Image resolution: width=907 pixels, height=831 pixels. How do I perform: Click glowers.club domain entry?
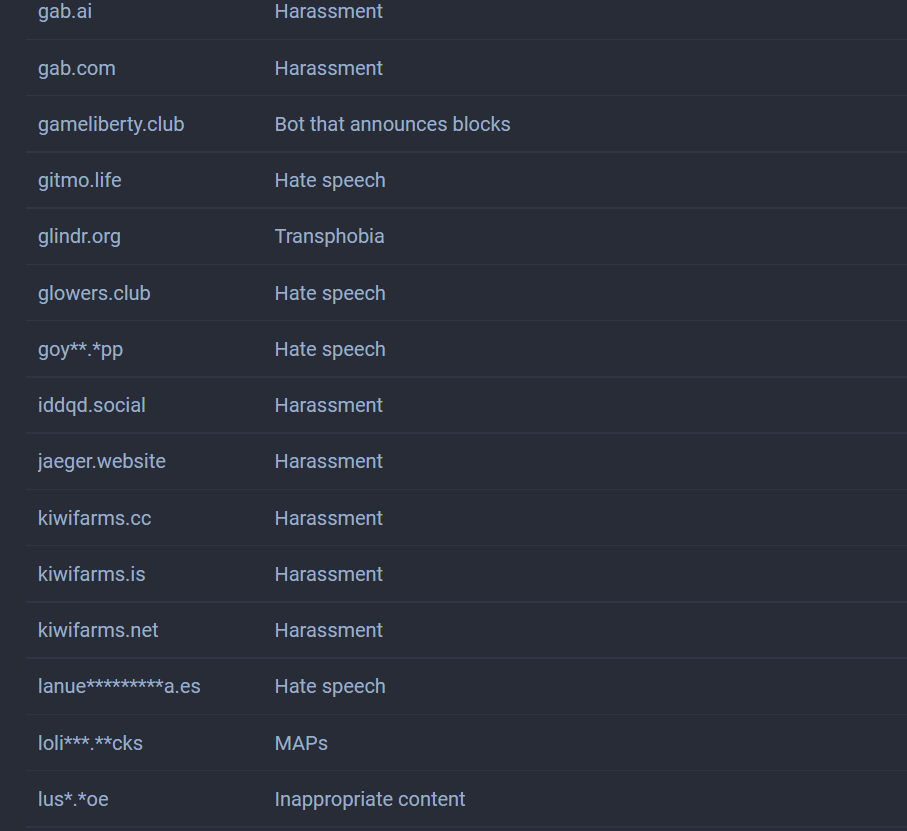94,293
